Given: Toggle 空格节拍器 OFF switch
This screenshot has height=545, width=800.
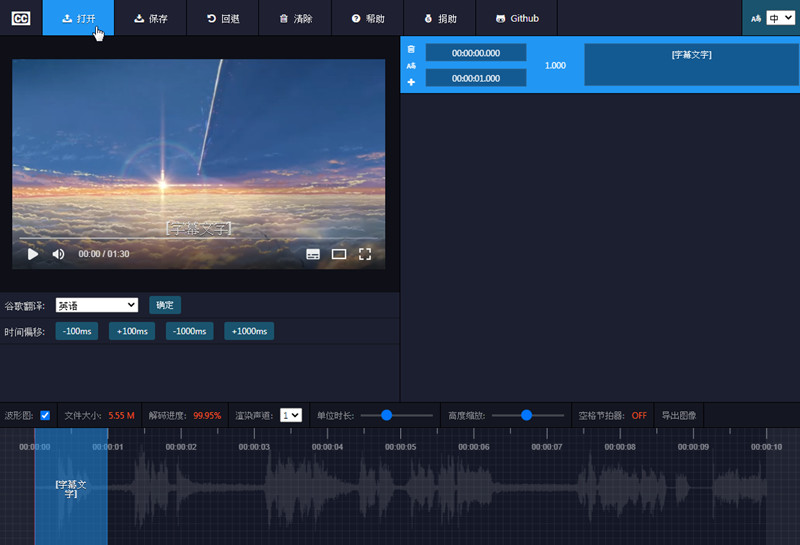Looking at the screenshot, I should (x=639, y=415).
